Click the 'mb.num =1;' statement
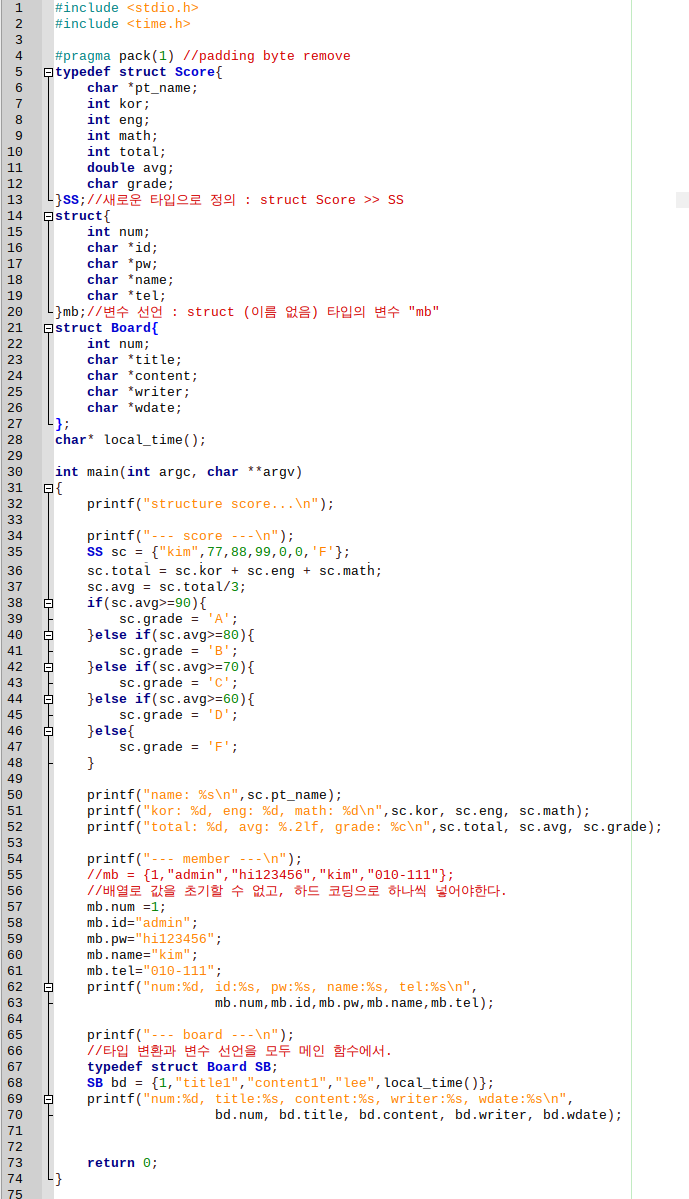Screen dimensions: 689x1199 click(x=126, y=908)
